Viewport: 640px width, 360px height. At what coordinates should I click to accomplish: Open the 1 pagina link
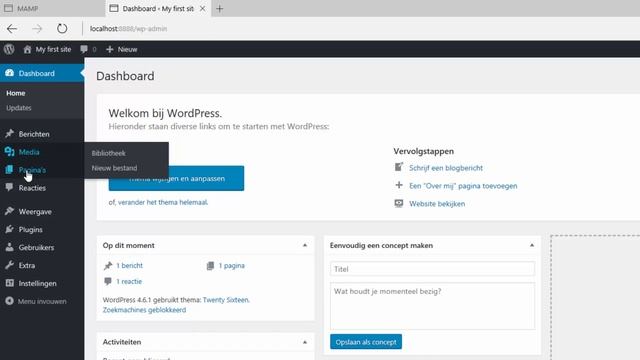(x=231, y=265)
